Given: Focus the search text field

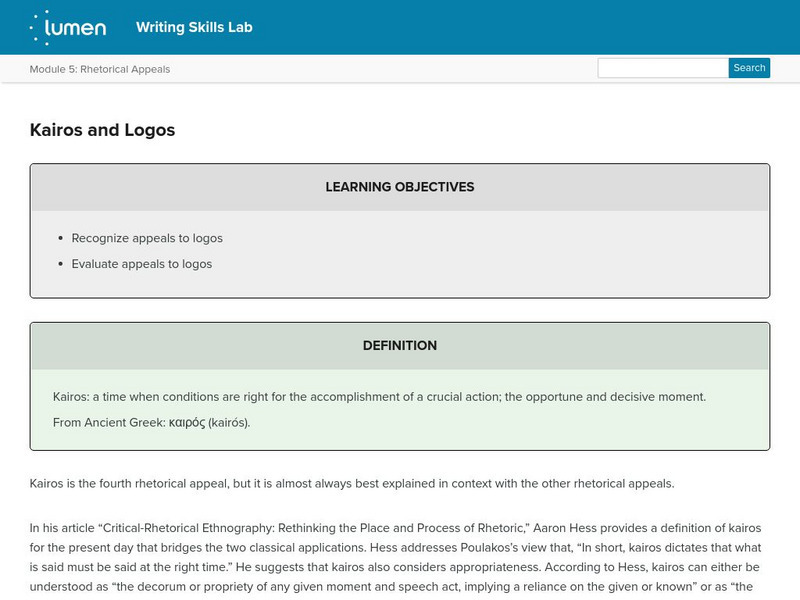Looking at the screenshot, I should [662, 68].
